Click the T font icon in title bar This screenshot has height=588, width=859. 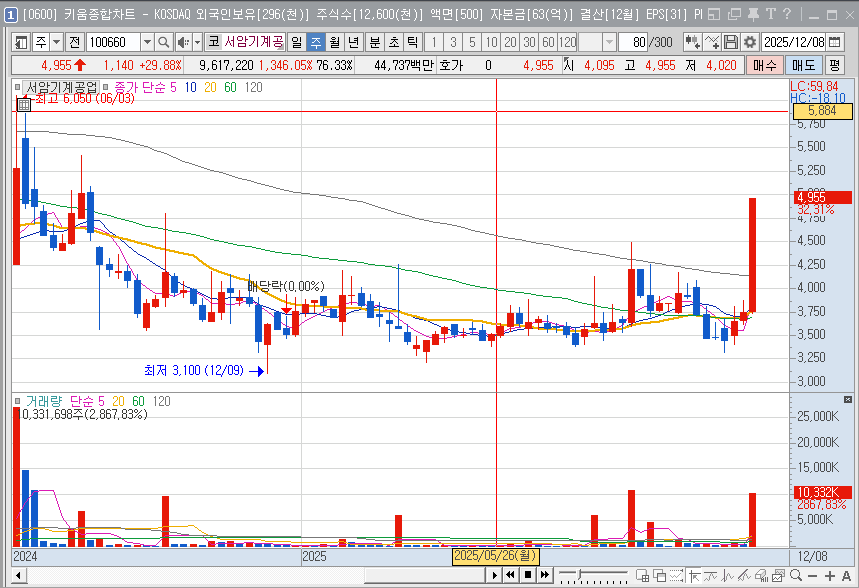click(x=770, y=14)
